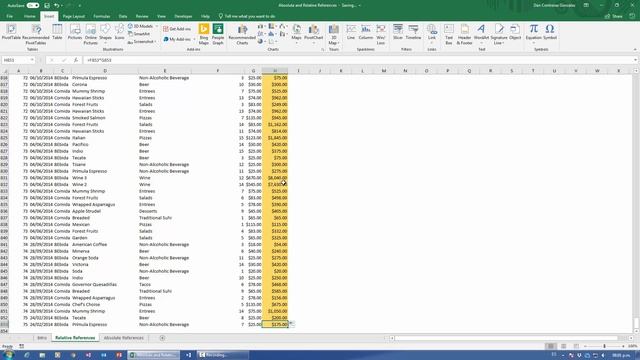Image resolution: width=640 pixels, height=360 pixels.
Task: Click the Share button
Action: 614,16
